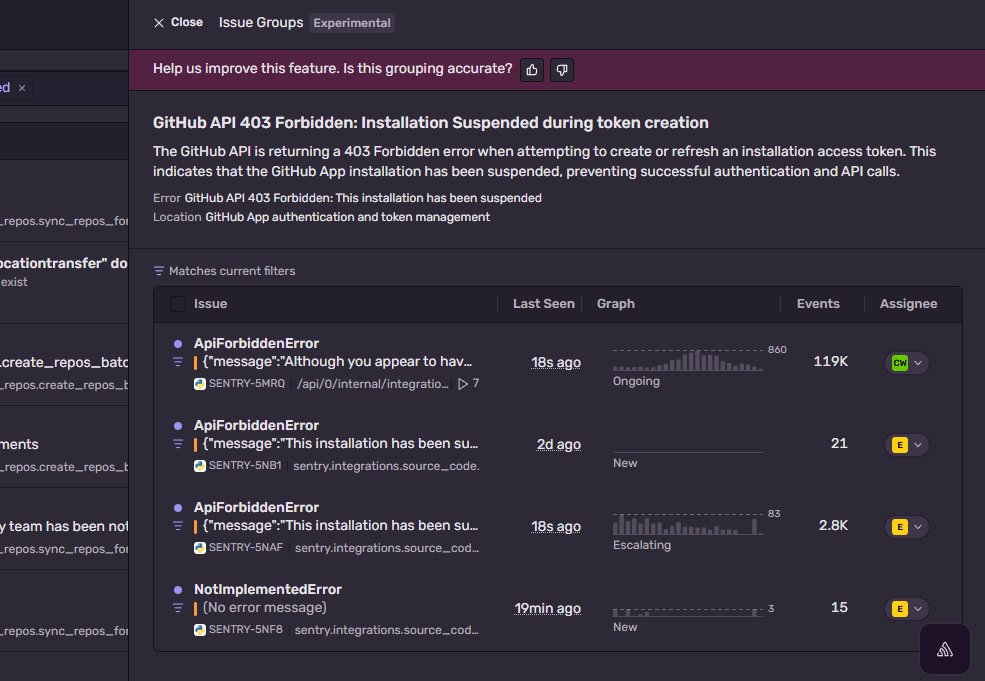Viewport: 985px width, 681px height.
Task: Click the Events column header
Action: (x=818, y=304)
